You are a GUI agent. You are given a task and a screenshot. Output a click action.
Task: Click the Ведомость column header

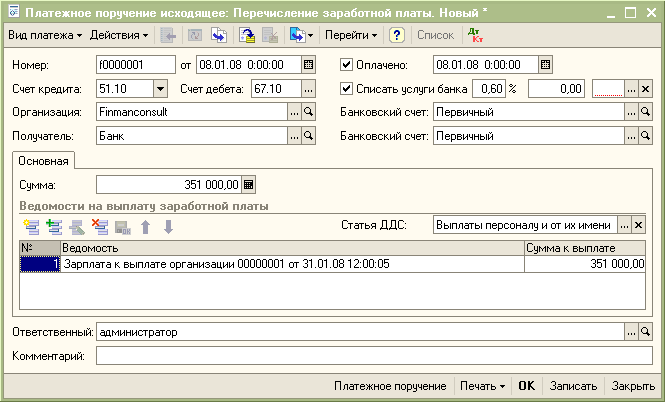(x=293, y=248)
